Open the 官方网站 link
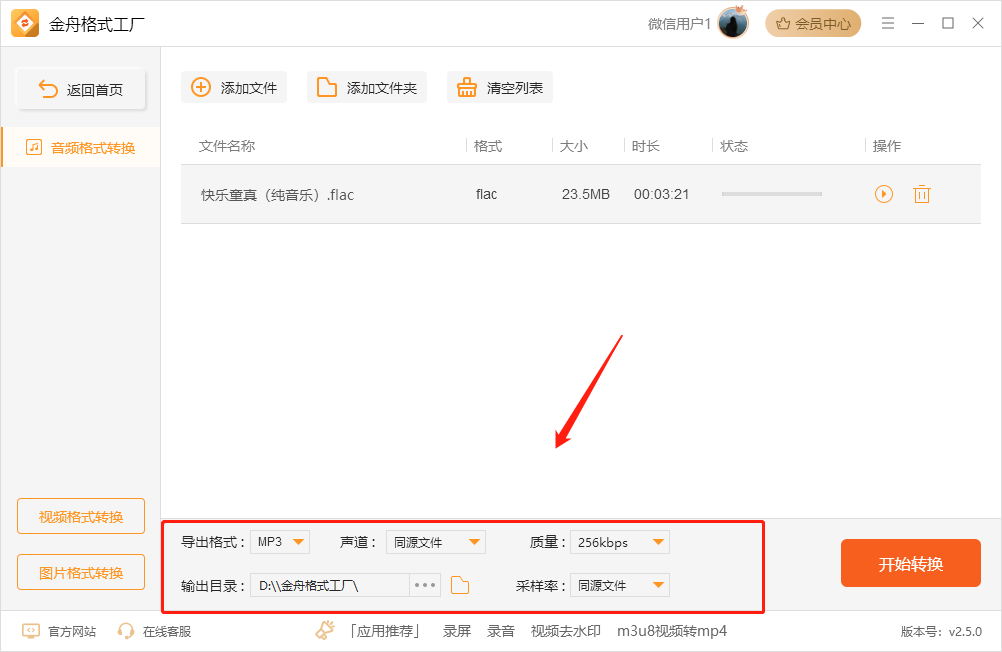 click(59, 632)
